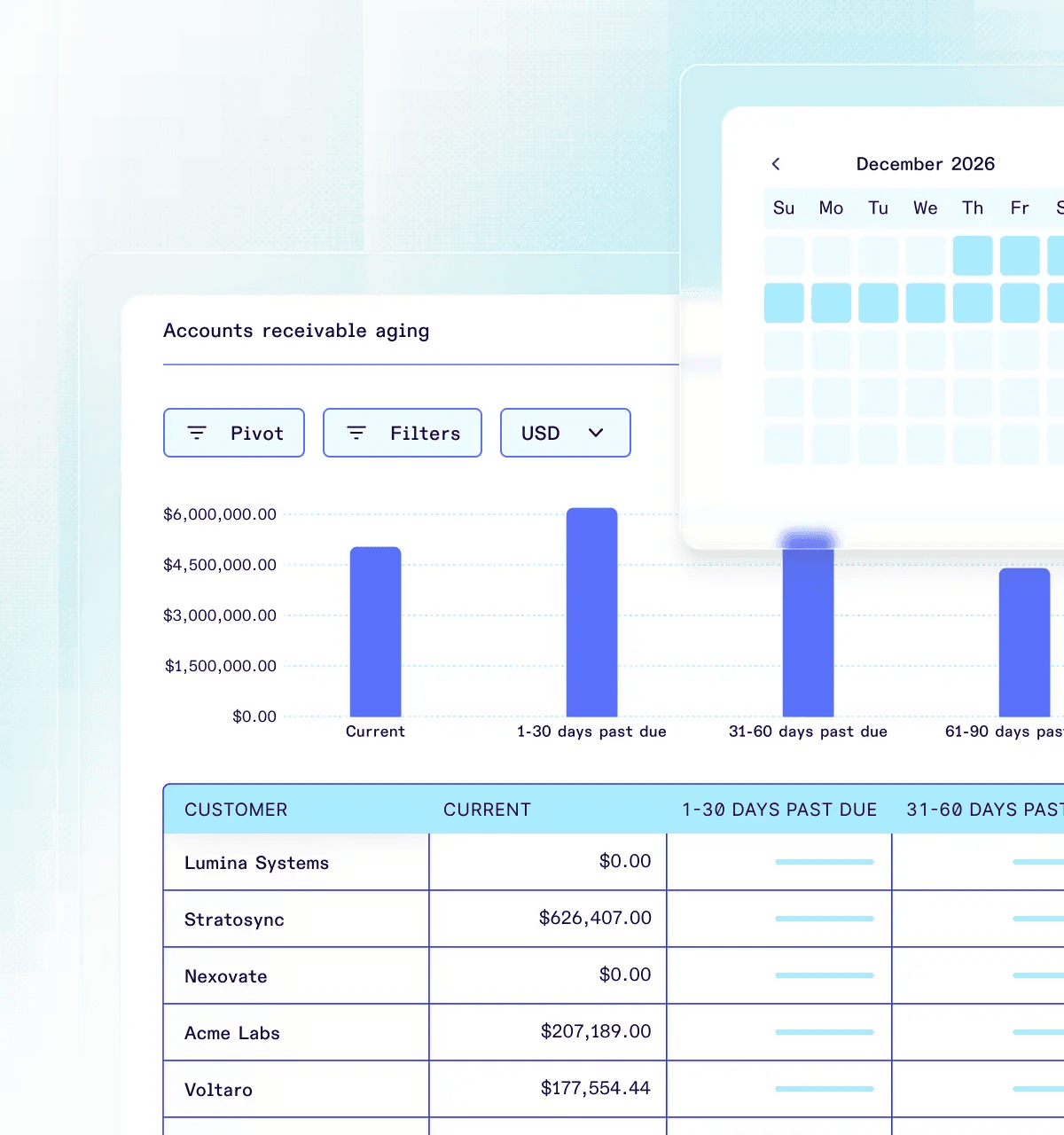
Task: Select the 1-30 days past due bar
Action: coord(591,612)
